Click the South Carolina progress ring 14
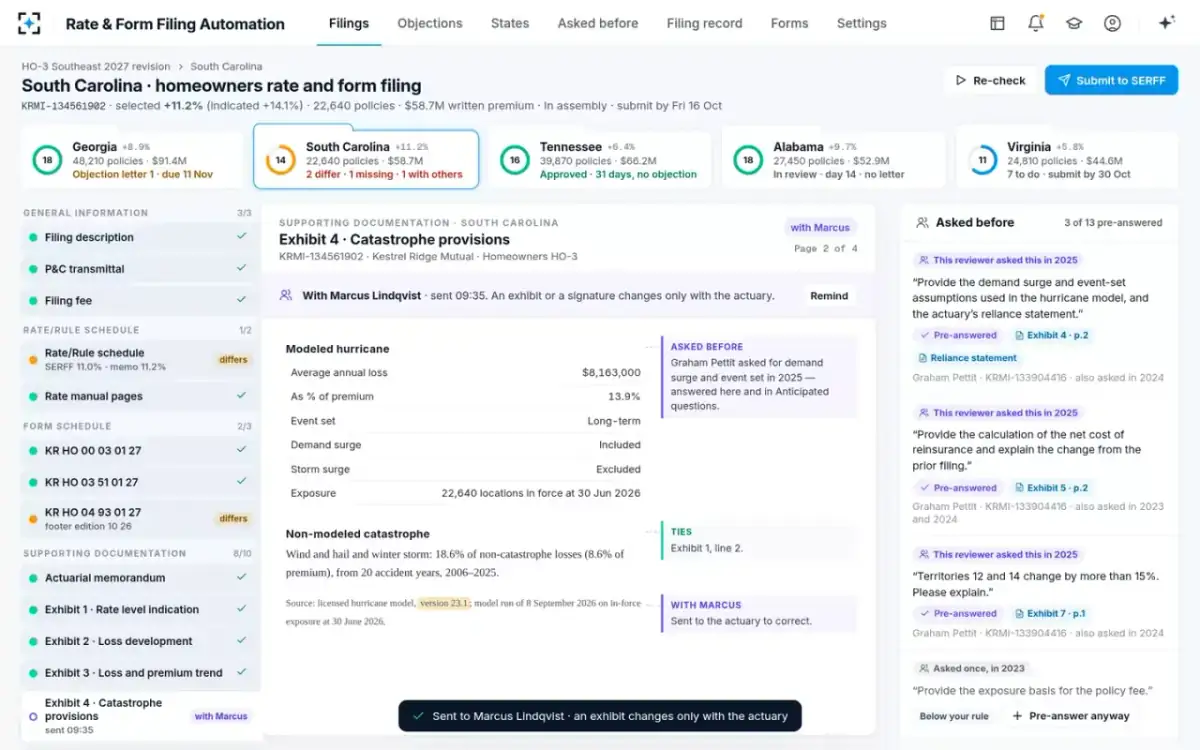1200x750 pixels. coord(280,160)
